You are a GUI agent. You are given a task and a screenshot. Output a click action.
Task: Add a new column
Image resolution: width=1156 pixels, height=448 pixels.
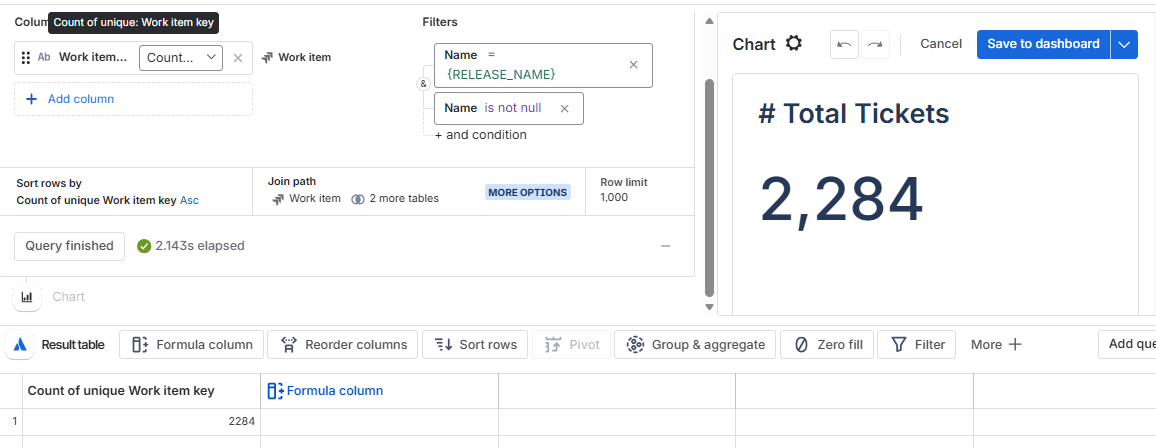(133, 99)
